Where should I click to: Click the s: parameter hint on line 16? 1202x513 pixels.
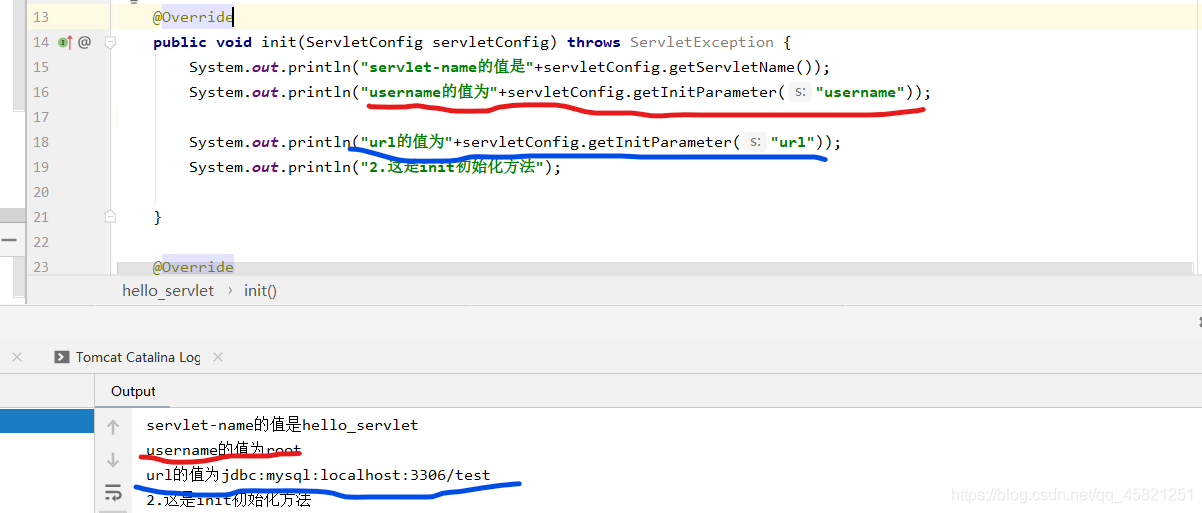pyautogui.click(x=800, y=92)
